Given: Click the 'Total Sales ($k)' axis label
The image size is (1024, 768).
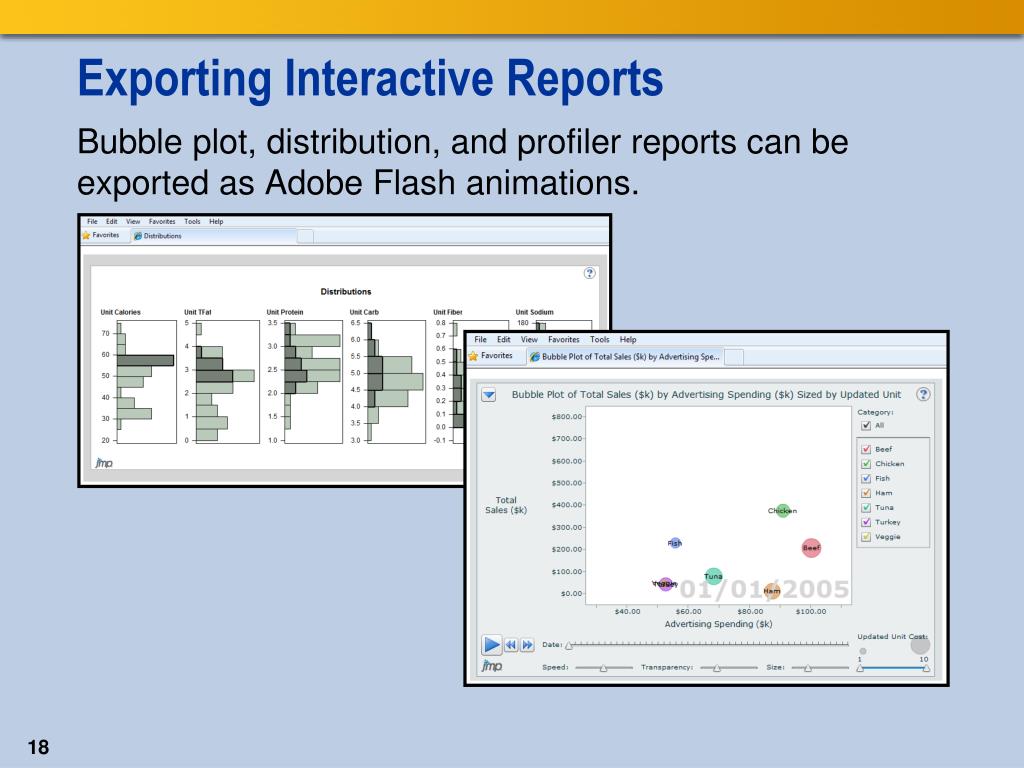Looking at the screenshot, I should (x=505, y=505).
